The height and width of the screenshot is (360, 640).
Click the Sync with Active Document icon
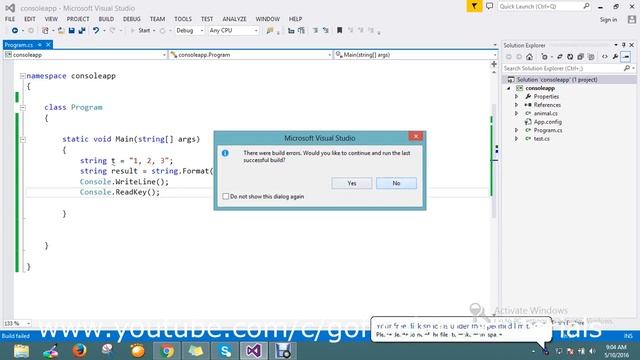[x=560, y=57]
